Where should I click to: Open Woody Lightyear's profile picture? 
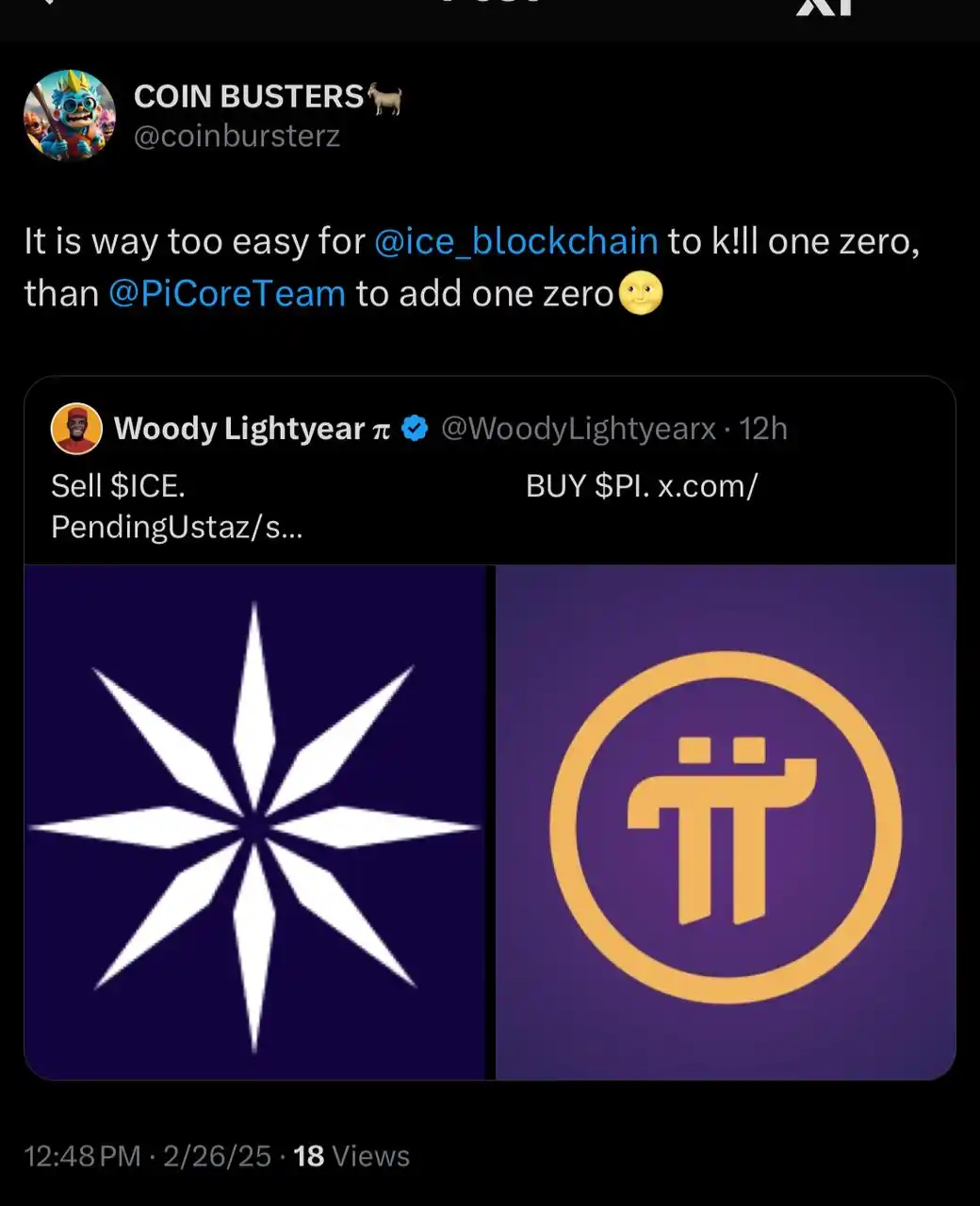pos(77,429)
